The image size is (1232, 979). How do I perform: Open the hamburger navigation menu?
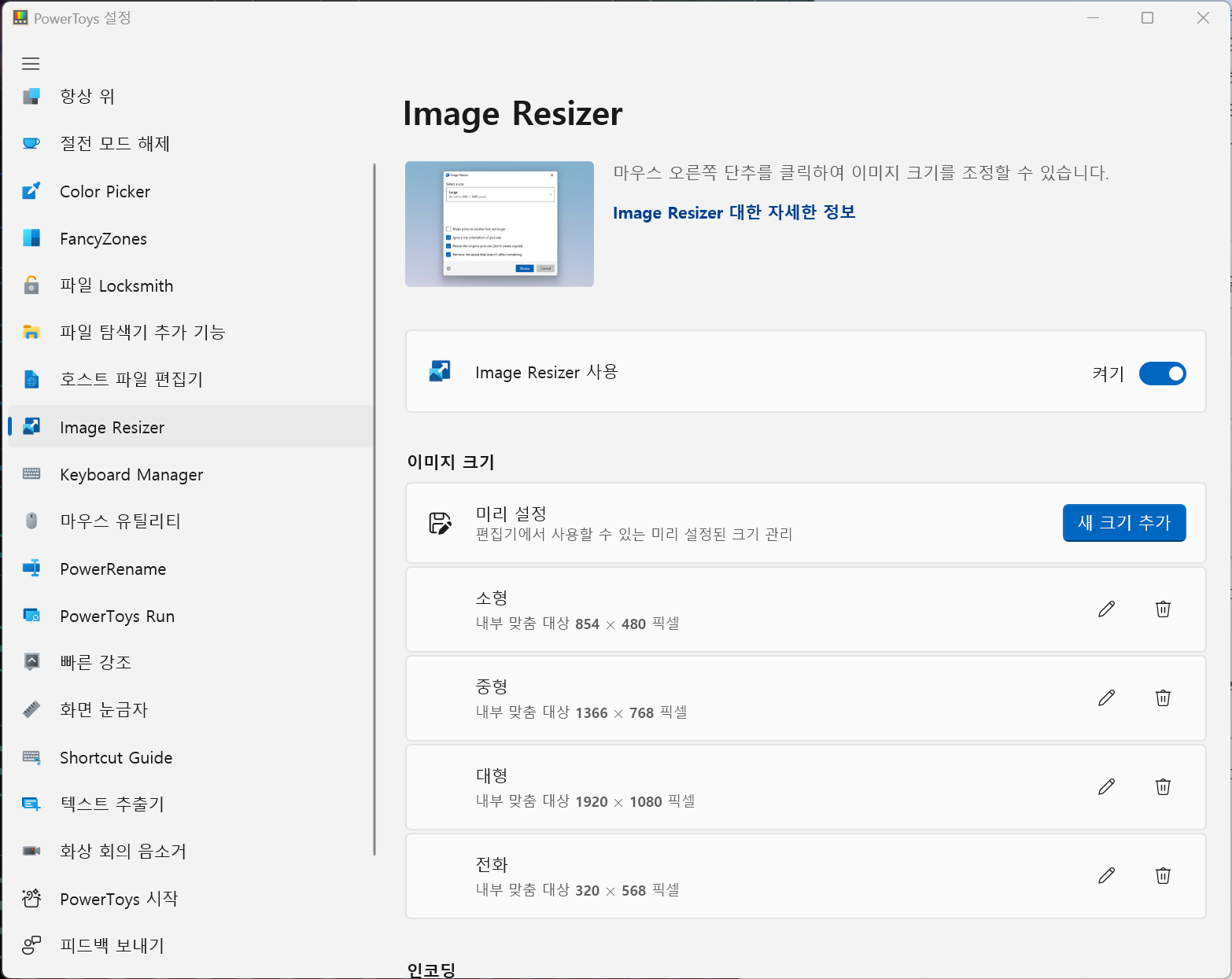click(x=31, y=64)
